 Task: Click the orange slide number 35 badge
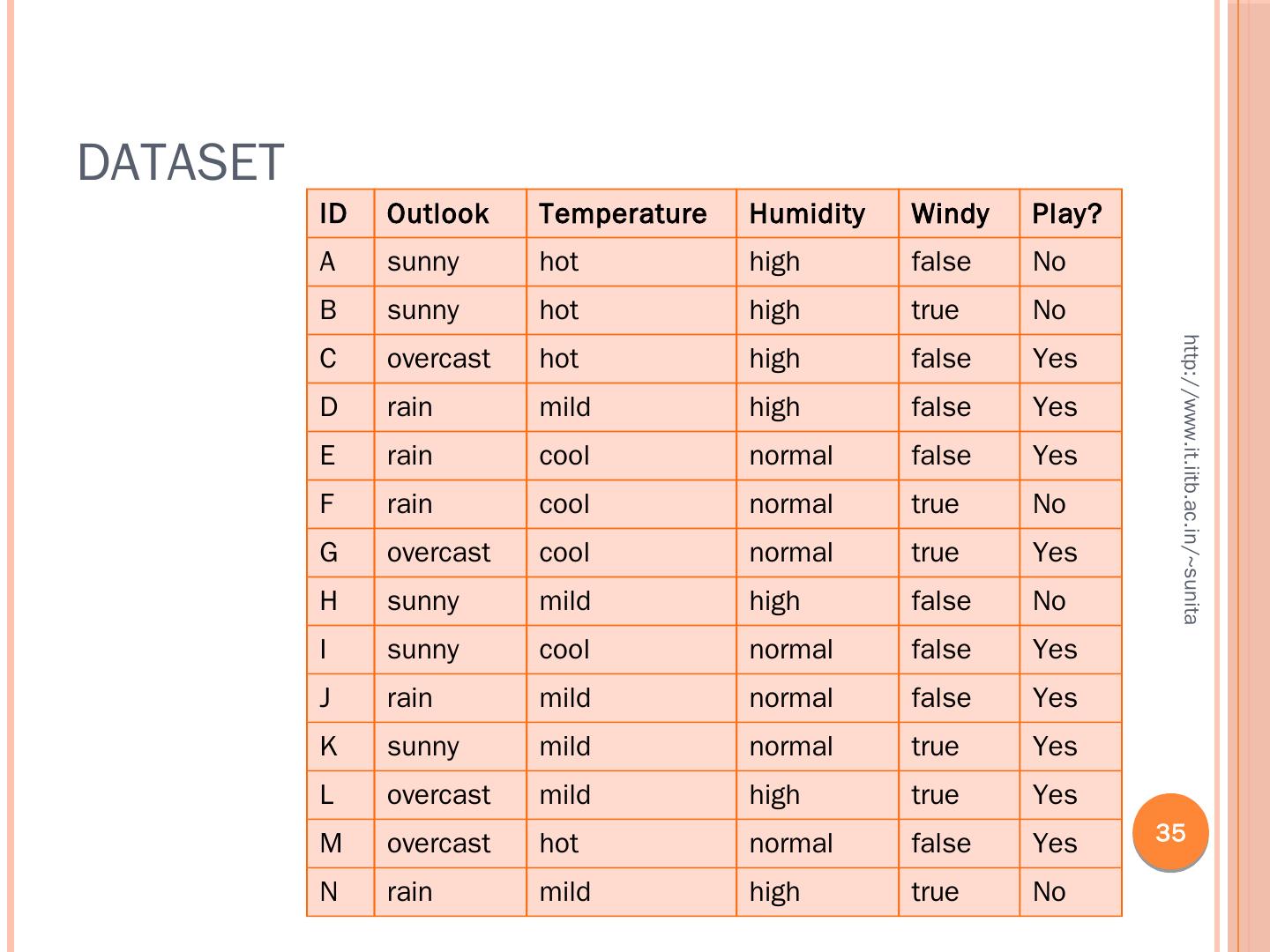click(1170, 833)
